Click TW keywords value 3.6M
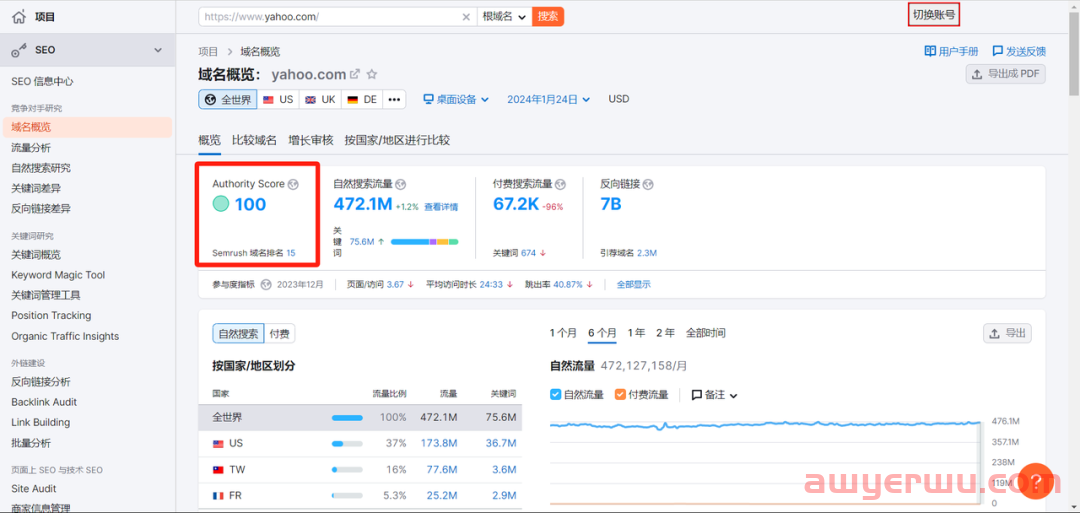This screenshot has height=513, width=1080. pos(503,470)
